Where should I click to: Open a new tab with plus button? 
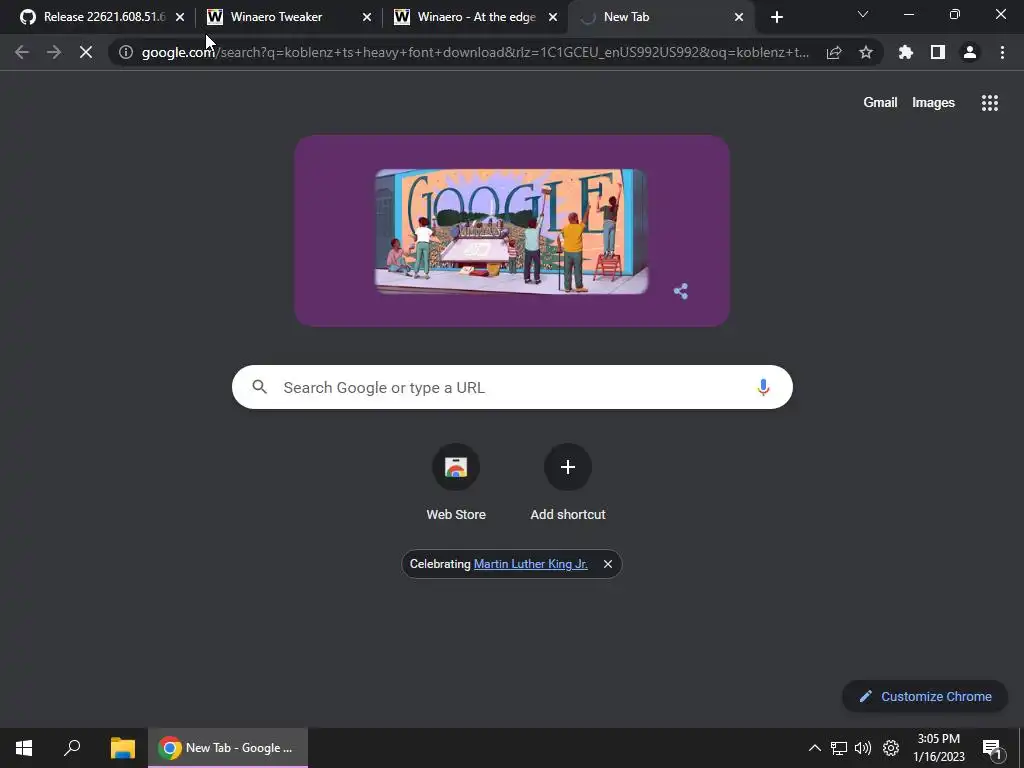(776, 17)
